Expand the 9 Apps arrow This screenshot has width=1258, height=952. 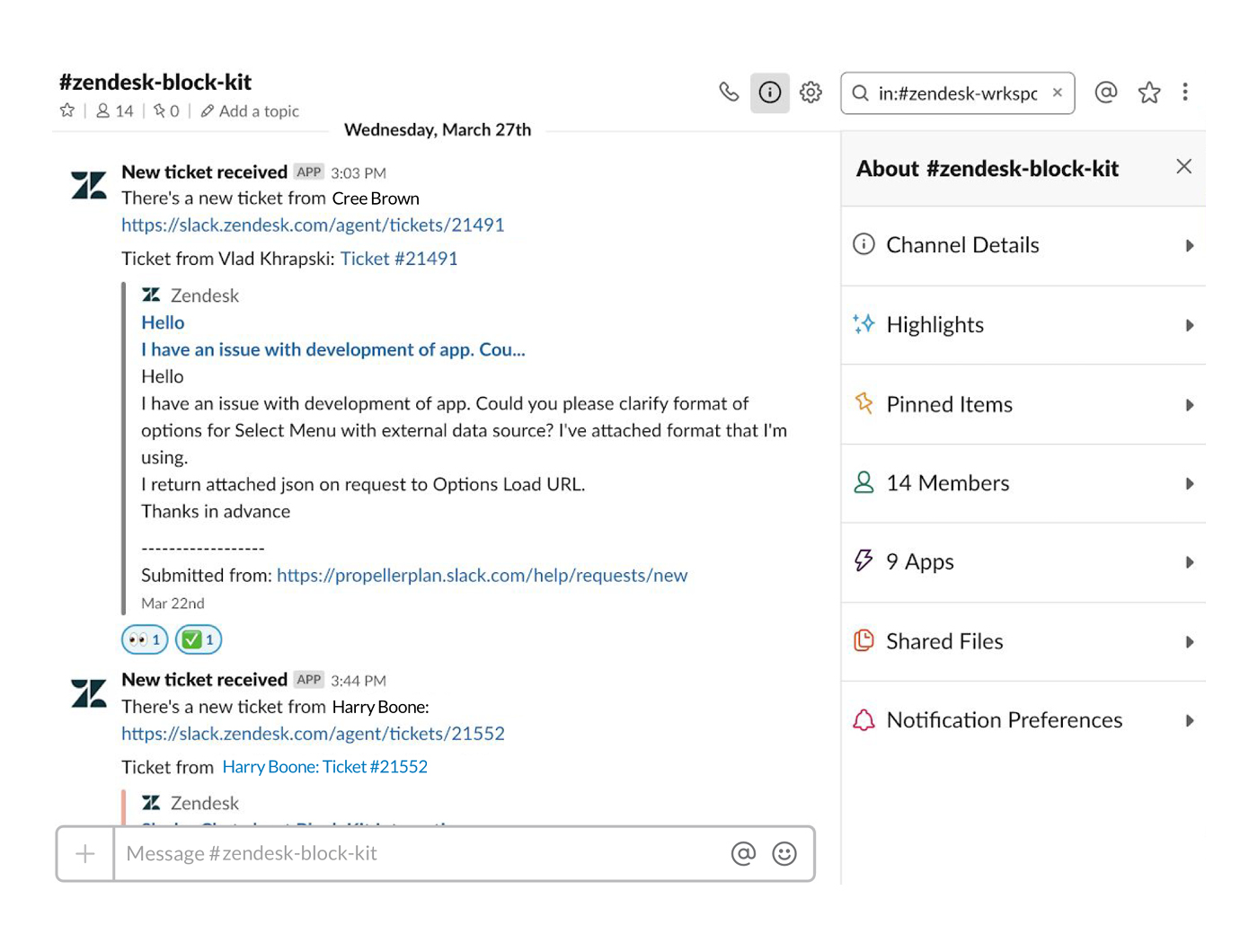(1190, 563)
